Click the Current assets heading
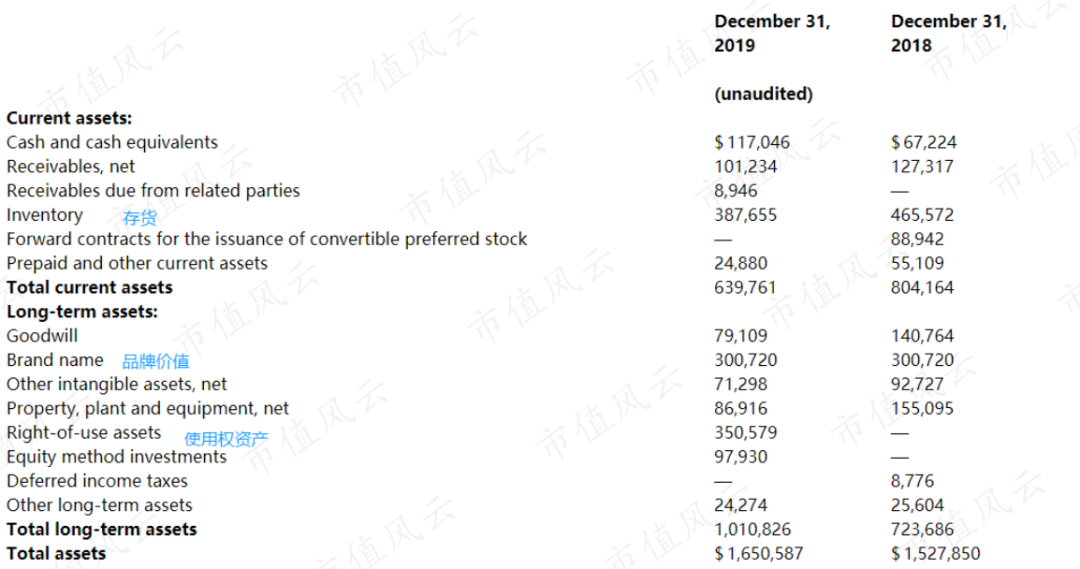The image size is (1080, 569). [69, 118]
